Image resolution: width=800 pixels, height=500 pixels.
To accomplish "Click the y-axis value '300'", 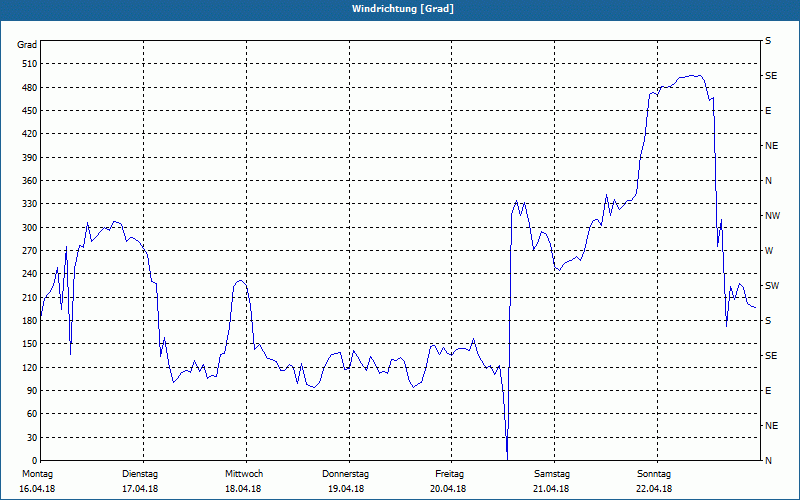I will (30, 228).
